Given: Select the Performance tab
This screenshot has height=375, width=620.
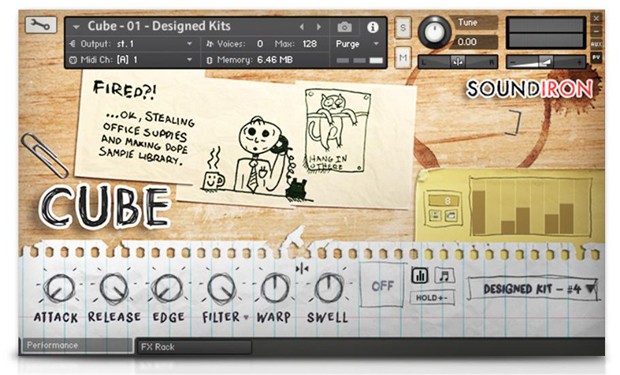Looking at the screenshot, I should coord(76,345).
